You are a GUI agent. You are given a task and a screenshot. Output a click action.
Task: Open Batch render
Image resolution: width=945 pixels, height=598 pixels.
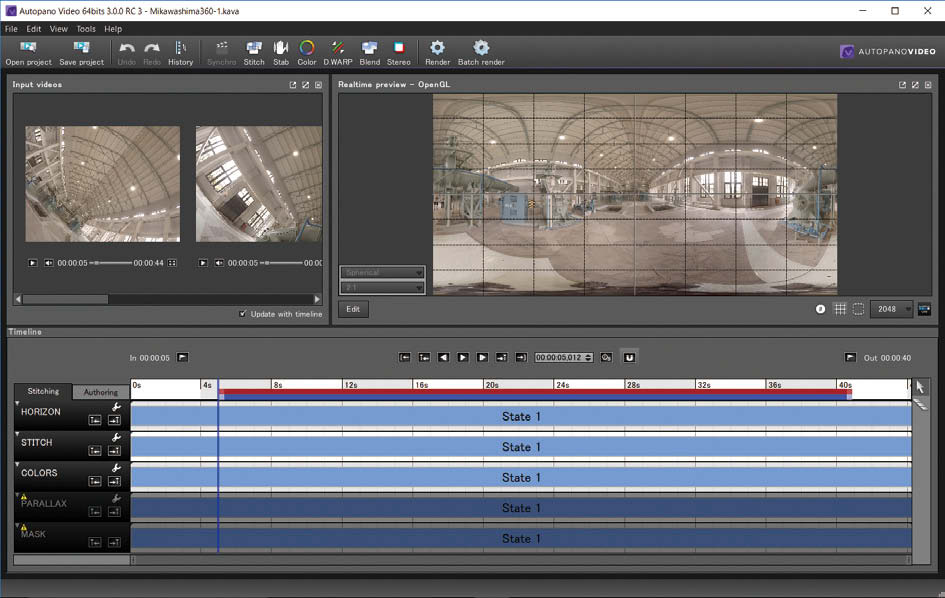point(481,53)
